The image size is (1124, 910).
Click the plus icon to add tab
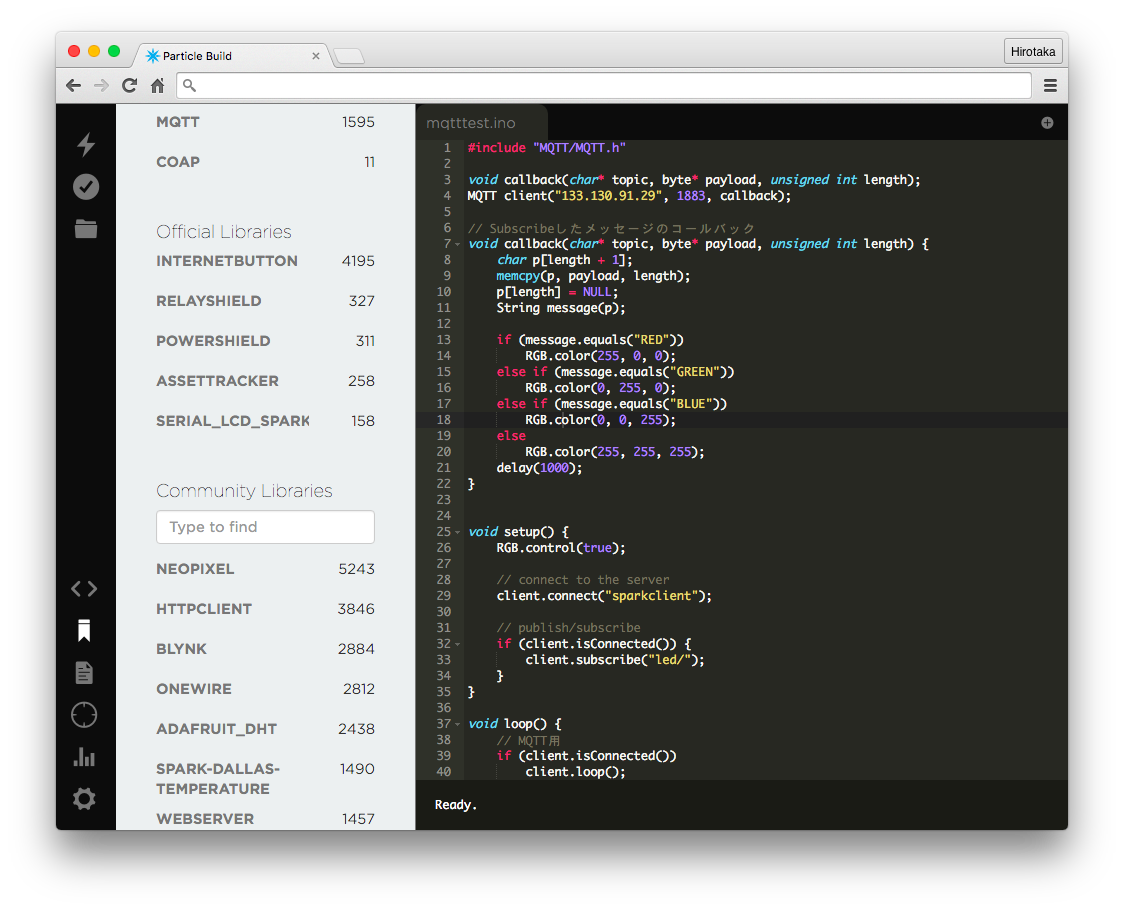pyautogui.click(x=1047, y=123)
